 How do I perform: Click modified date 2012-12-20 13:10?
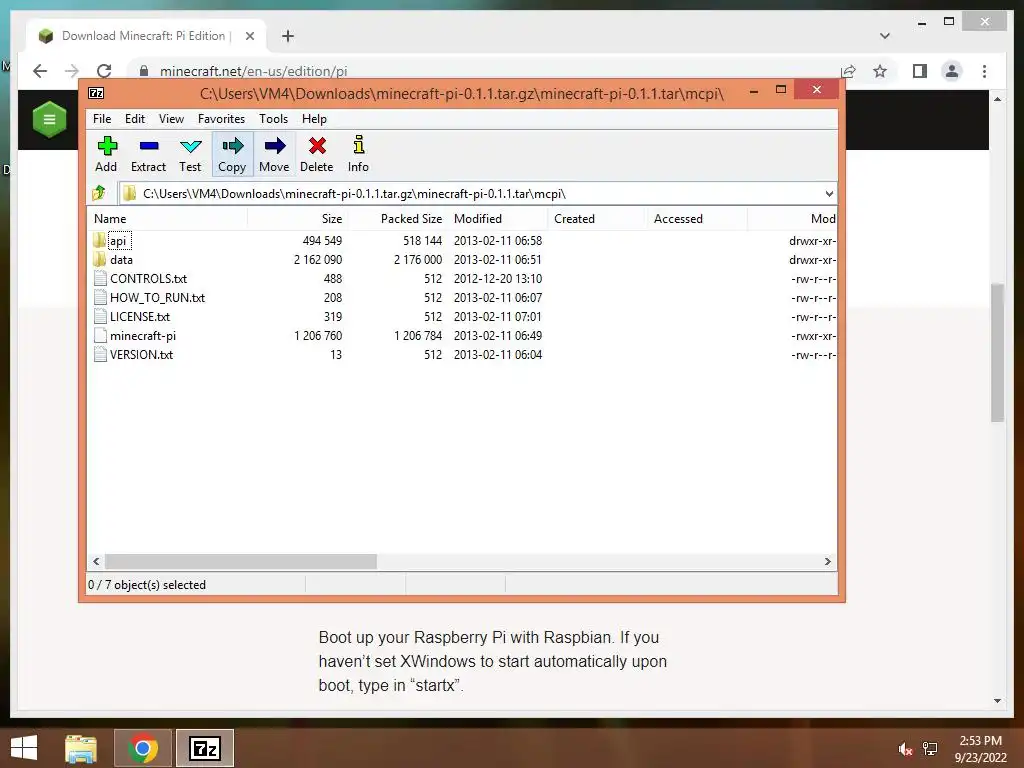pyautogui.click(x=498, y=279)
